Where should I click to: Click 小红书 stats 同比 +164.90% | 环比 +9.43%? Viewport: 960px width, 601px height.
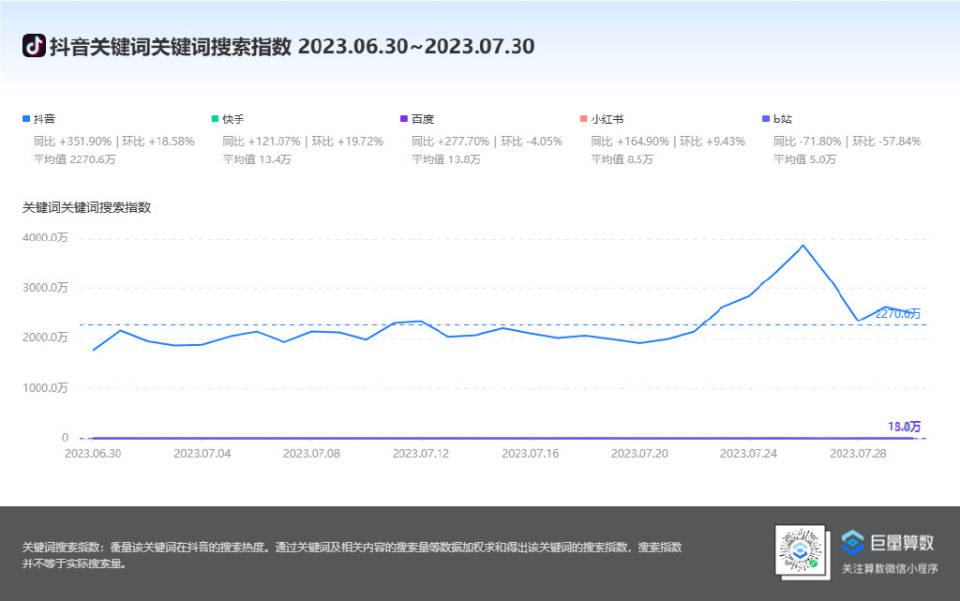[x=668, y=141]
